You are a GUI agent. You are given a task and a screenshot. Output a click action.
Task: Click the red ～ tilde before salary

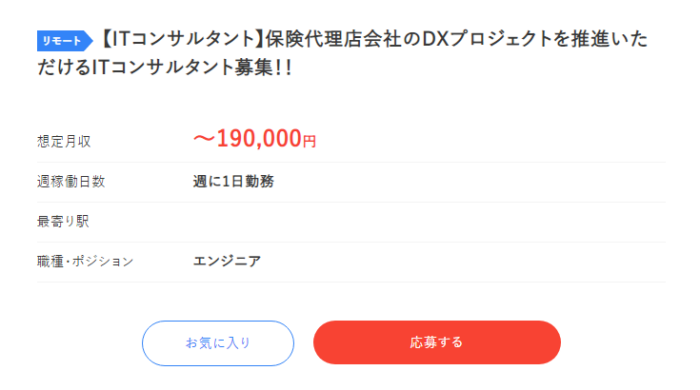click(x=204, y=139)
